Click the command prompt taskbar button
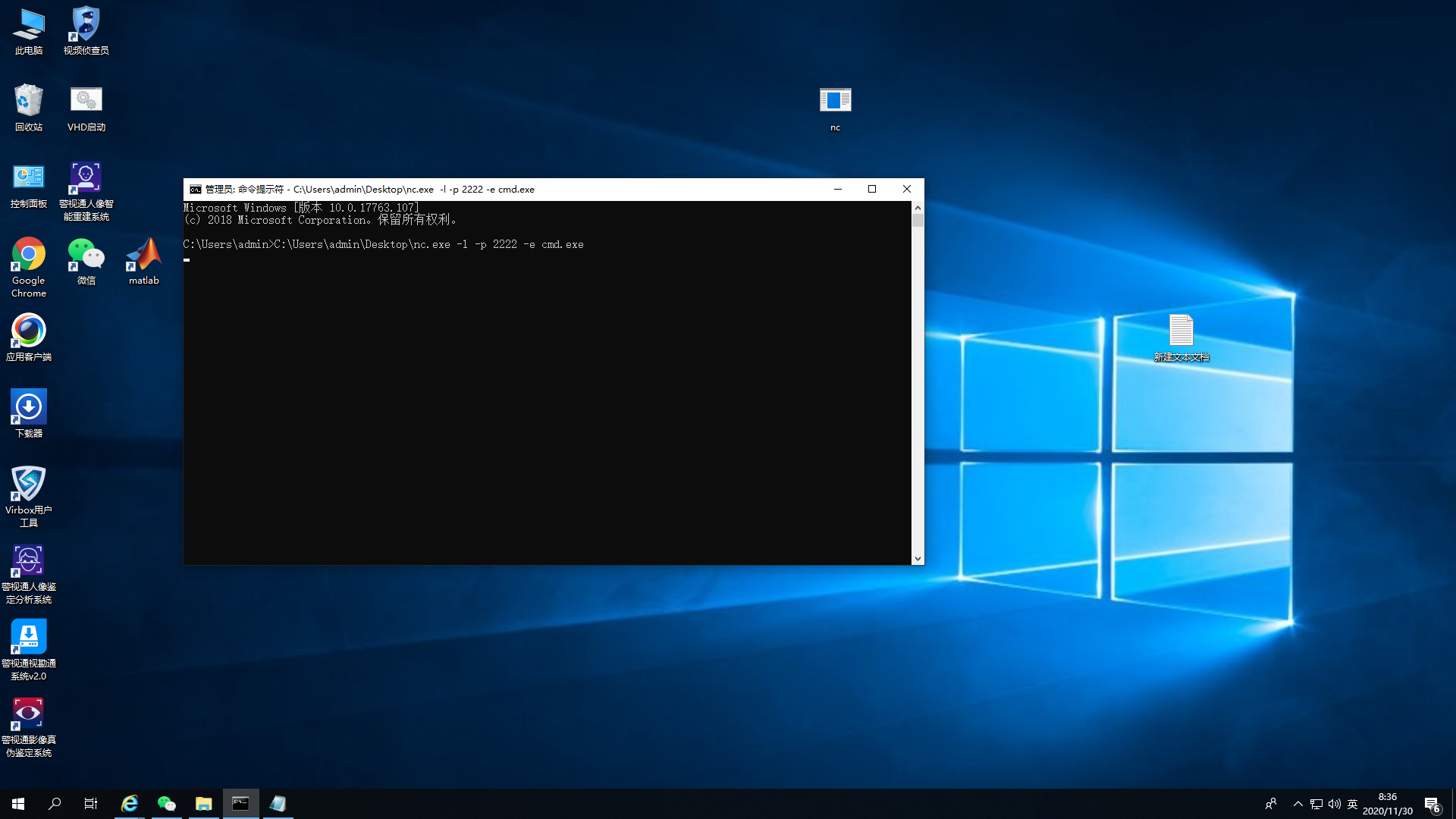This screenshot has width=1456, height=819. (x=240, y=804)
